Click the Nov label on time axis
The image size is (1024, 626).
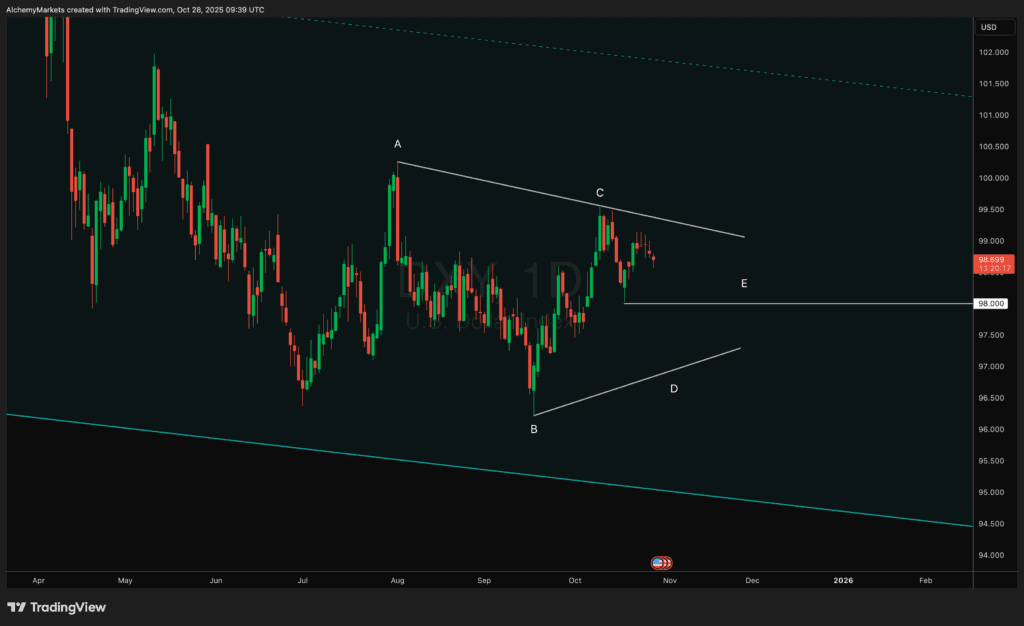669,580
